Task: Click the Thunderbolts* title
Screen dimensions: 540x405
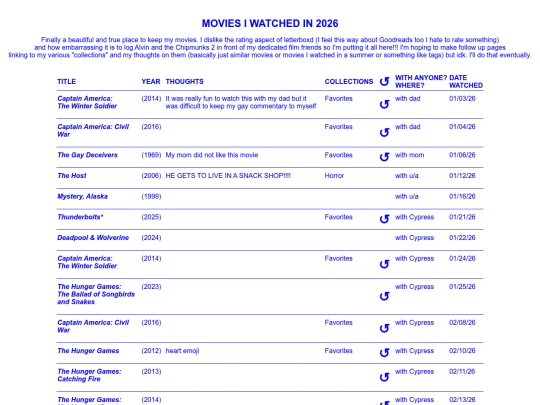Action: tap(80, 217)
